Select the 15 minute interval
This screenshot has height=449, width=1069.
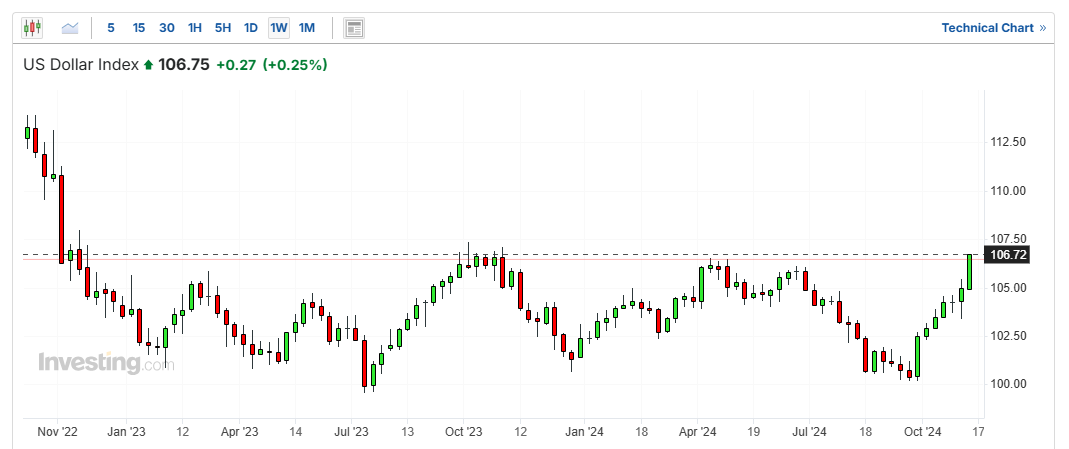click(x=138, y=28)
